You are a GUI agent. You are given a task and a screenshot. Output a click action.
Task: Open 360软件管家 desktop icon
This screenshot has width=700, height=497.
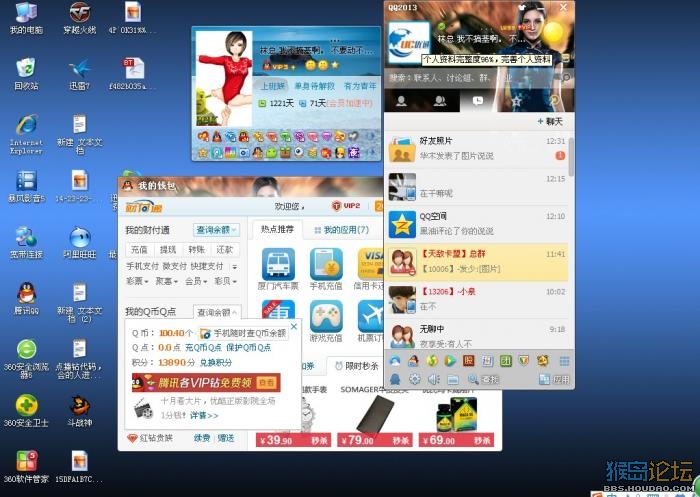click(26, 467)
